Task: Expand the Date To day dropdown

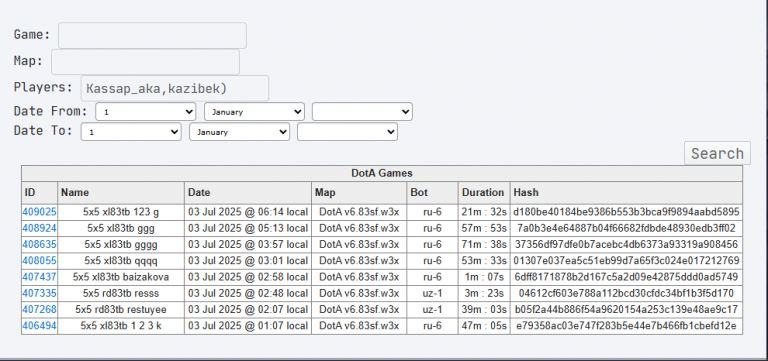Action: pos(131,132)
